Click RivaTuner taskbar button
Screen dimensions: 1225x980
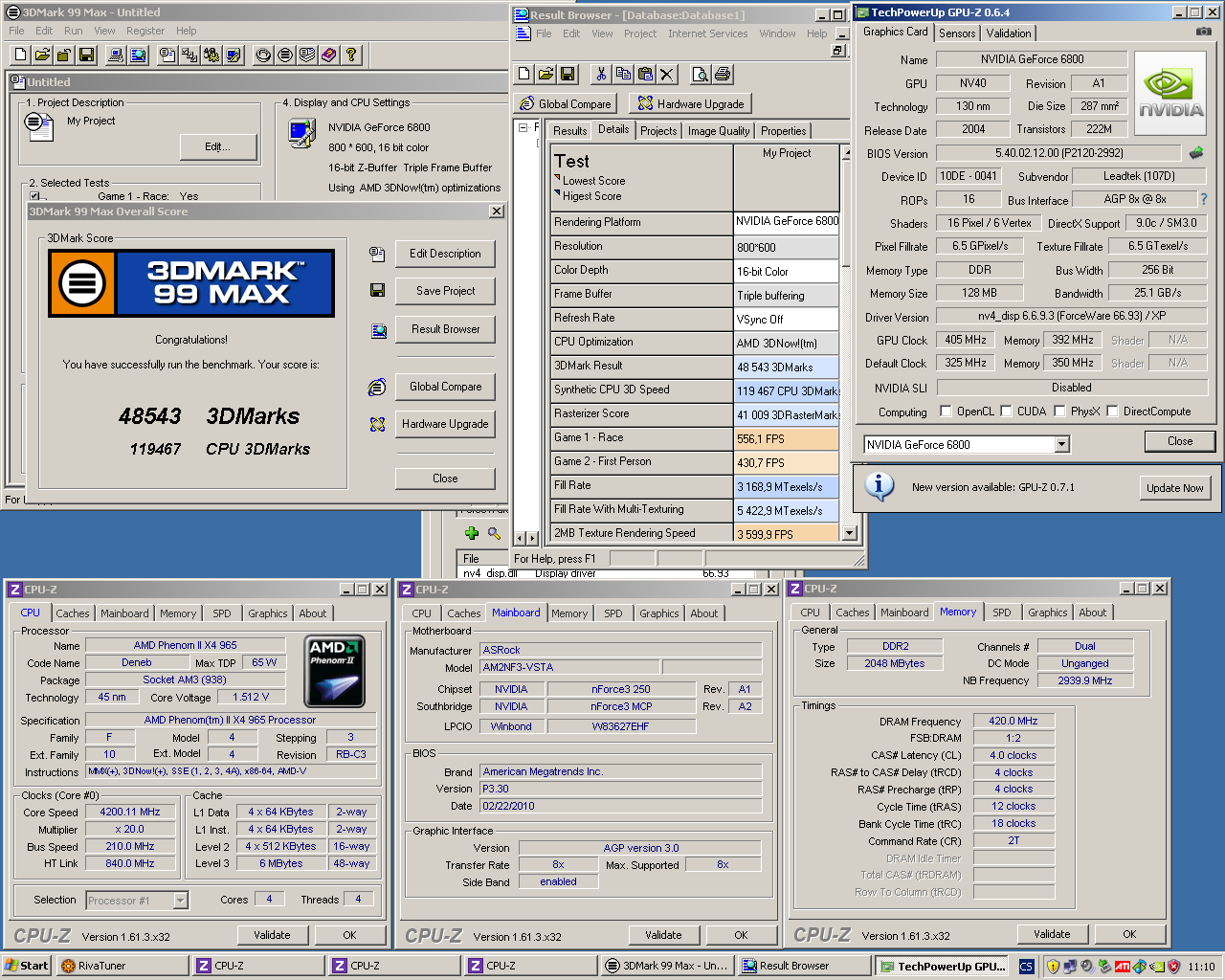click(122, 966)
